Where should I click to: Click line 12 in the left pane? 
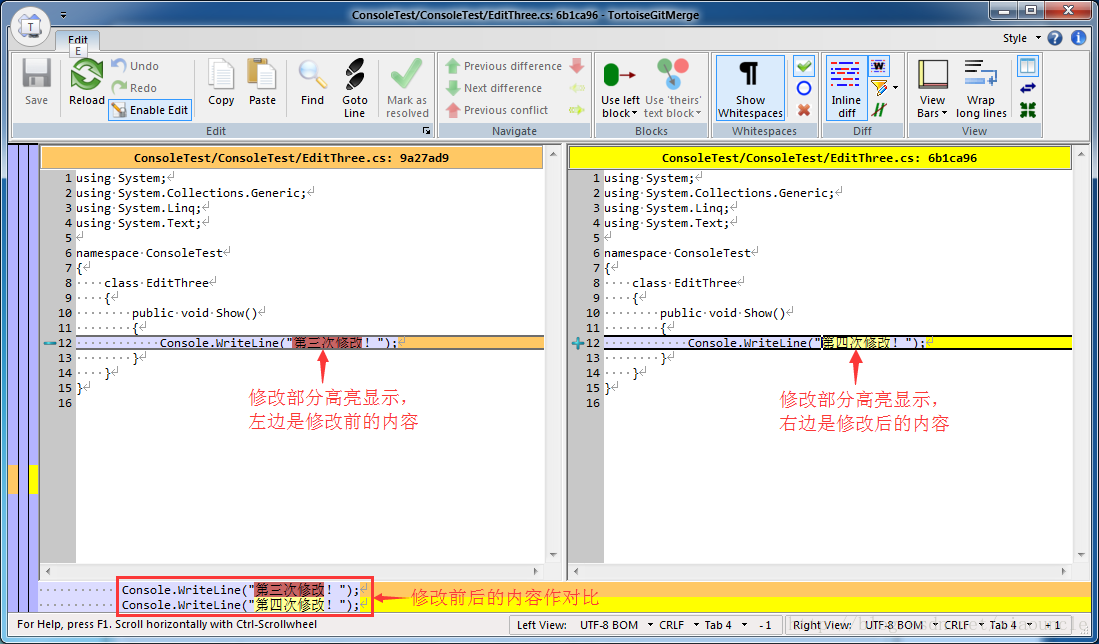click(x=309, y=343)
